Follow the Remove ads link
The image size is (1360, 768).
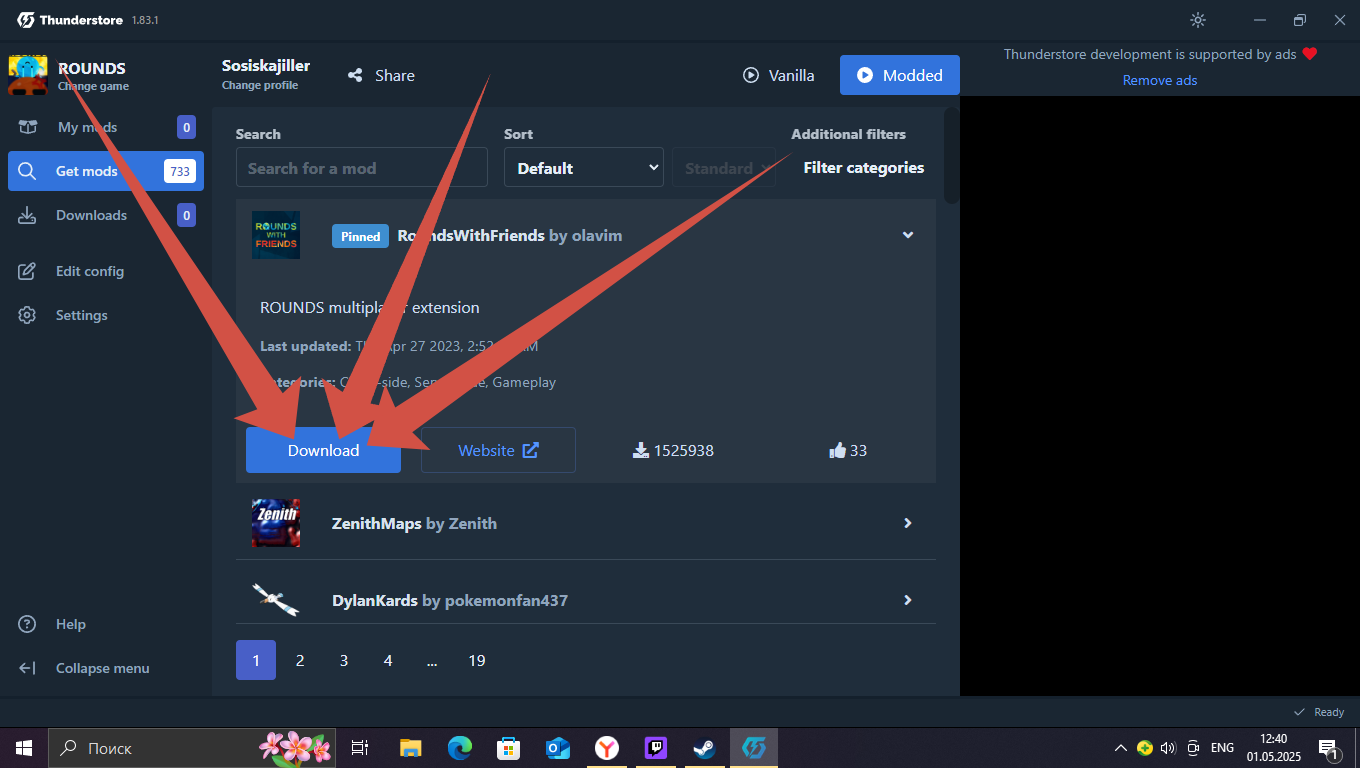click(1160, 80)
